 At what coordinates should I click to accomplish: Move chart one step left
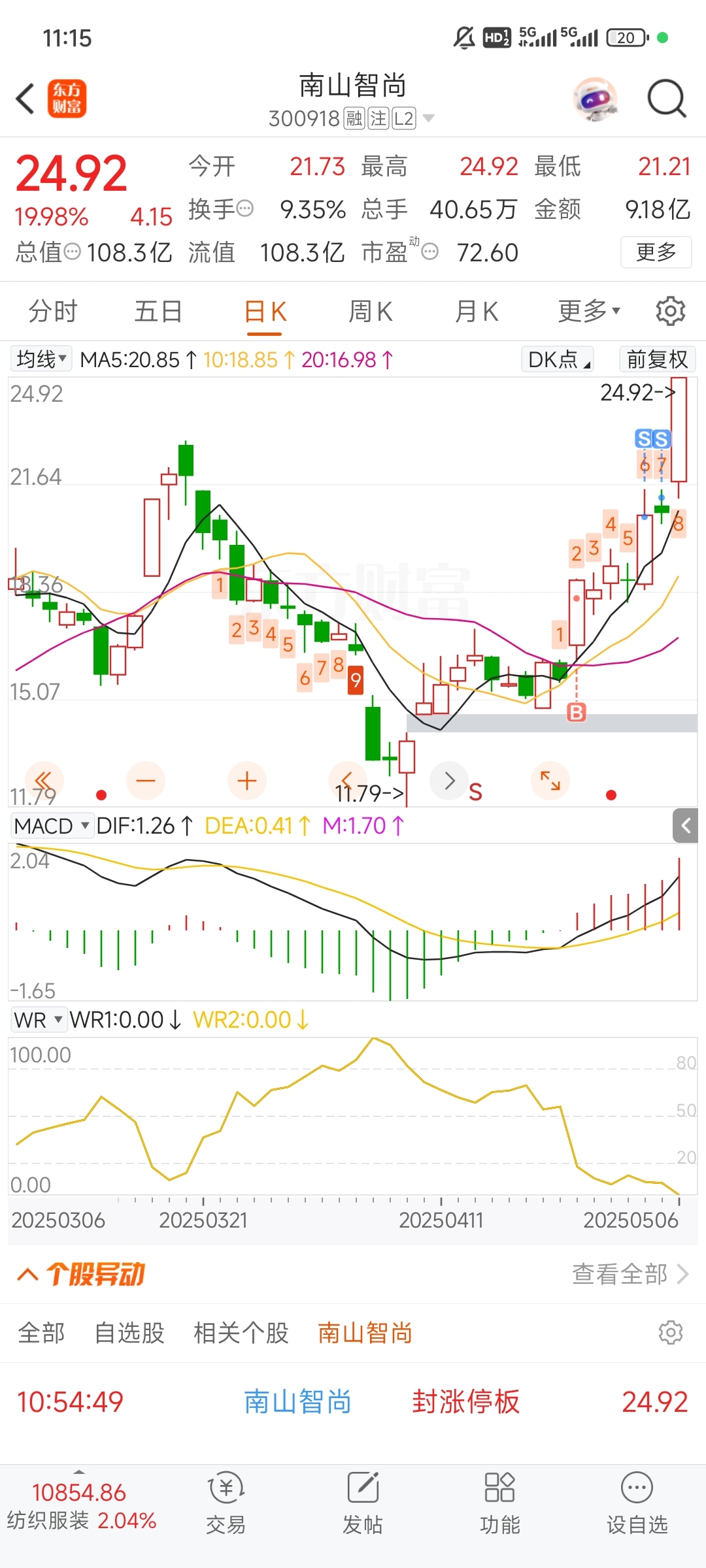click(348, 779)
